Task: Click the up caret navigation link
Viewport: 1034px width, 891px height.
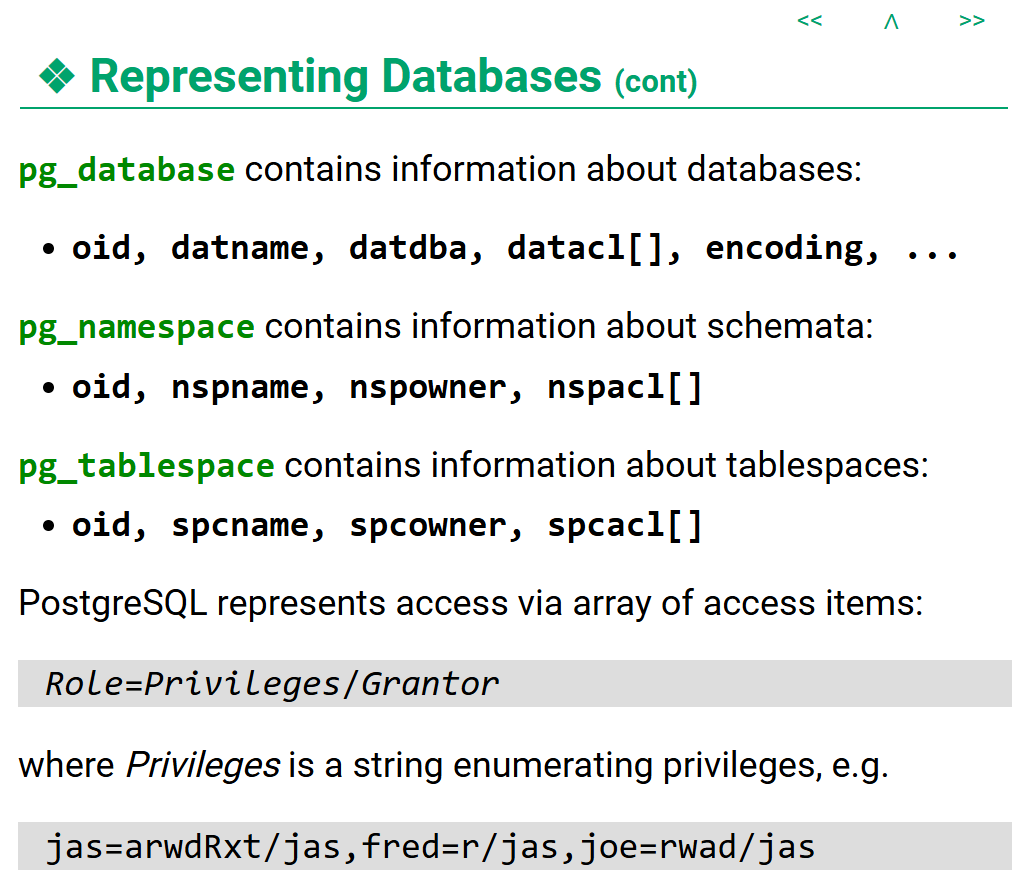Action: click(891, 22)
